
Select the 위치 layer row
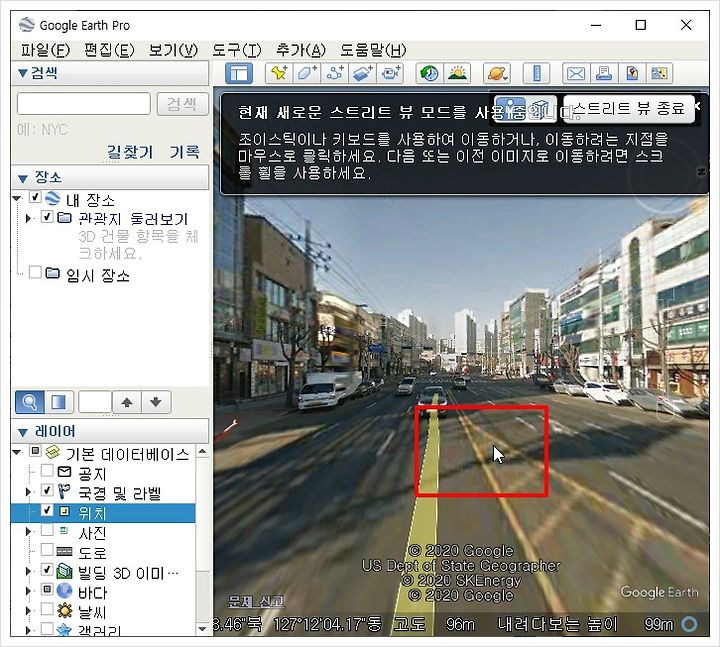(103, 512)
